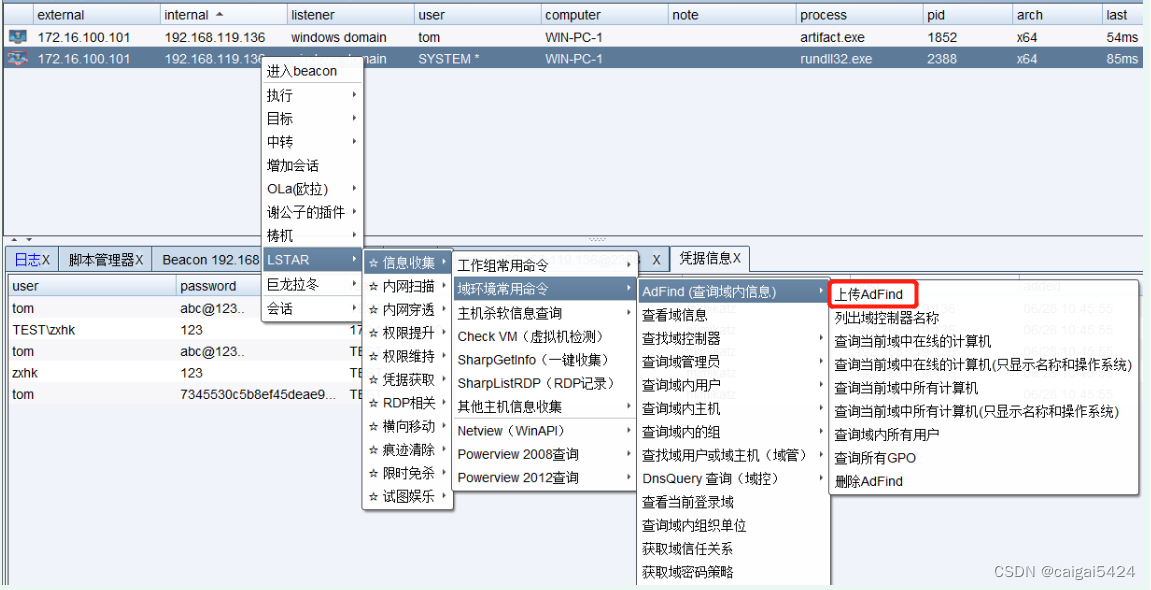1151x590 pixels.
Task: Open 进入beacon from the context menu
Action: pos(312,71)
